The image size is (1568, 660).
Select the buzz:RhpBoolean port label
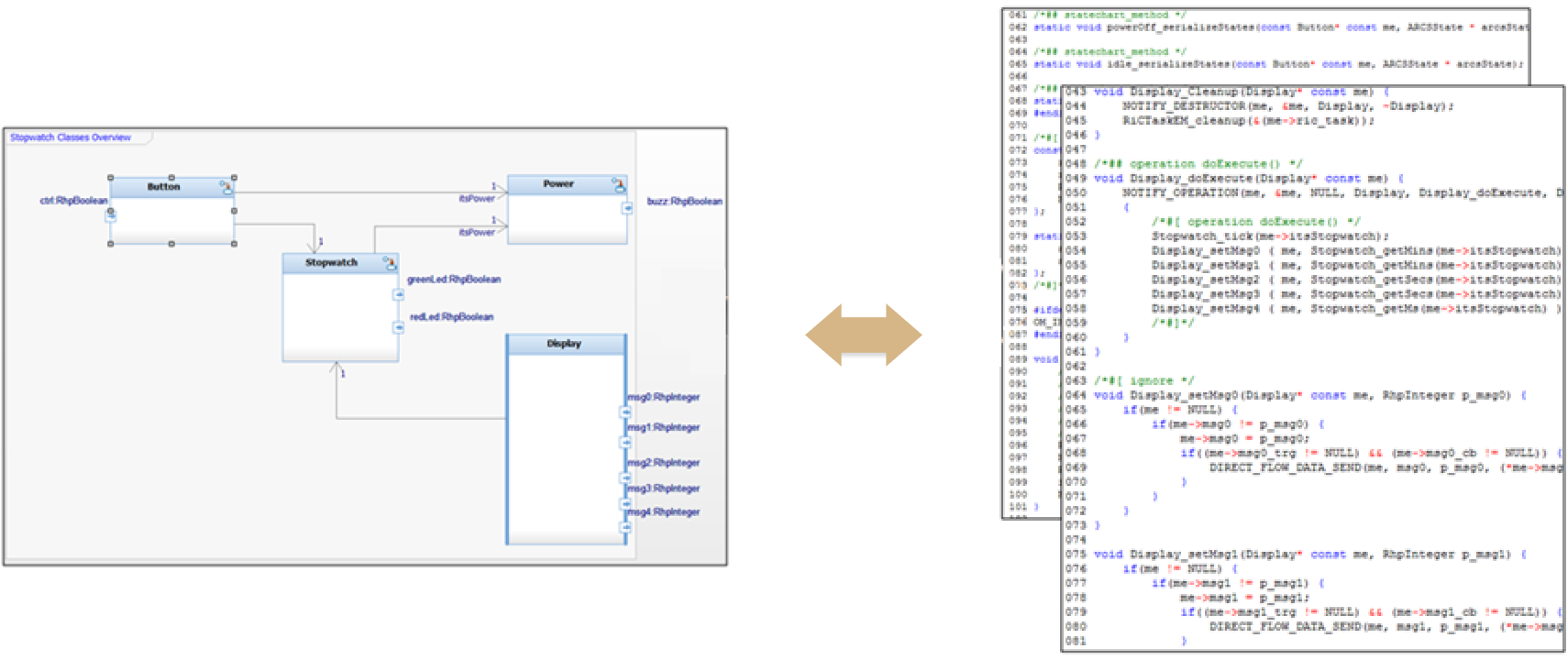(x=684, y=201)
